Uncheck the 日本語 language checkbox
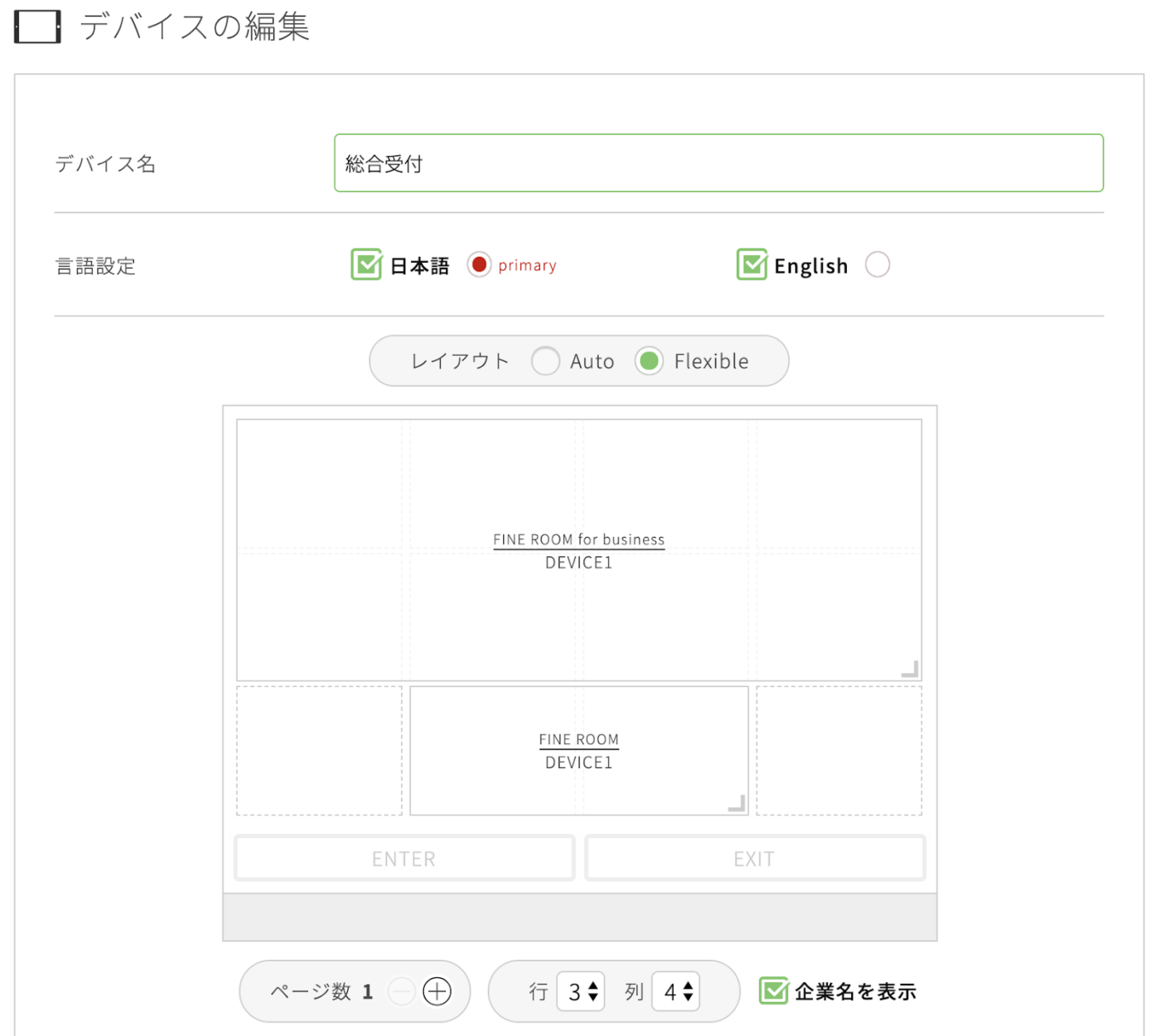Image resolution: width=1160 pixels, height=1036 pixels. click(x=366, y=264)
